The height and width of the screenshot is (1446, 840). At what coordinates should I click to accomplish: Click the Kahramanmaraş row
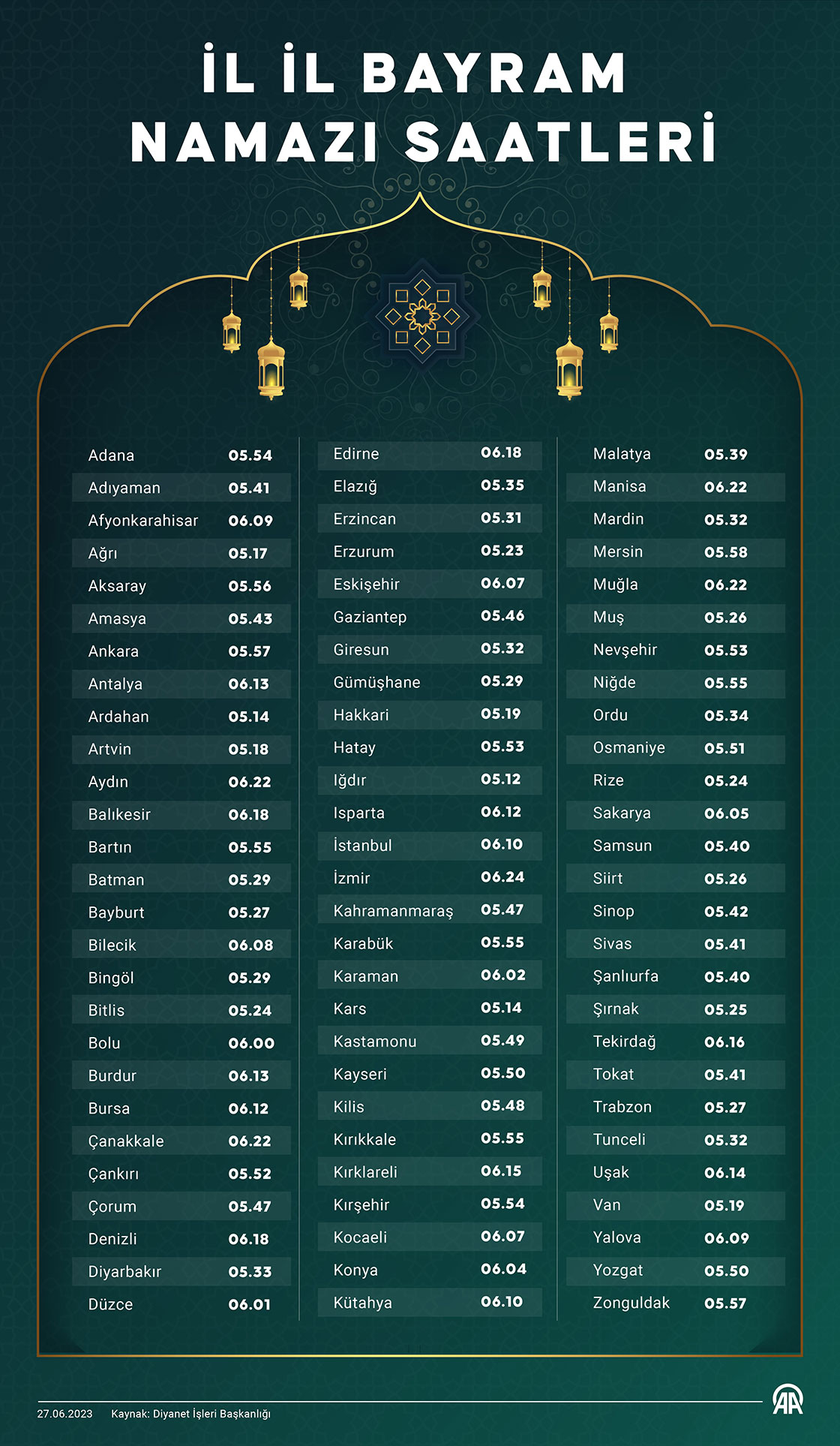[x=429, y=910]
